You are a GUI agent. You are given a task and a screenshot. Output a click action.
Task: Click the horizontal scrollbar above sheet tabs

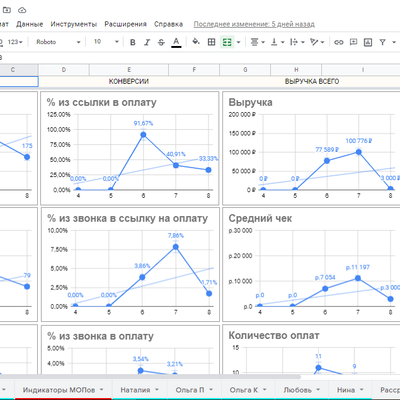[150, 377]
